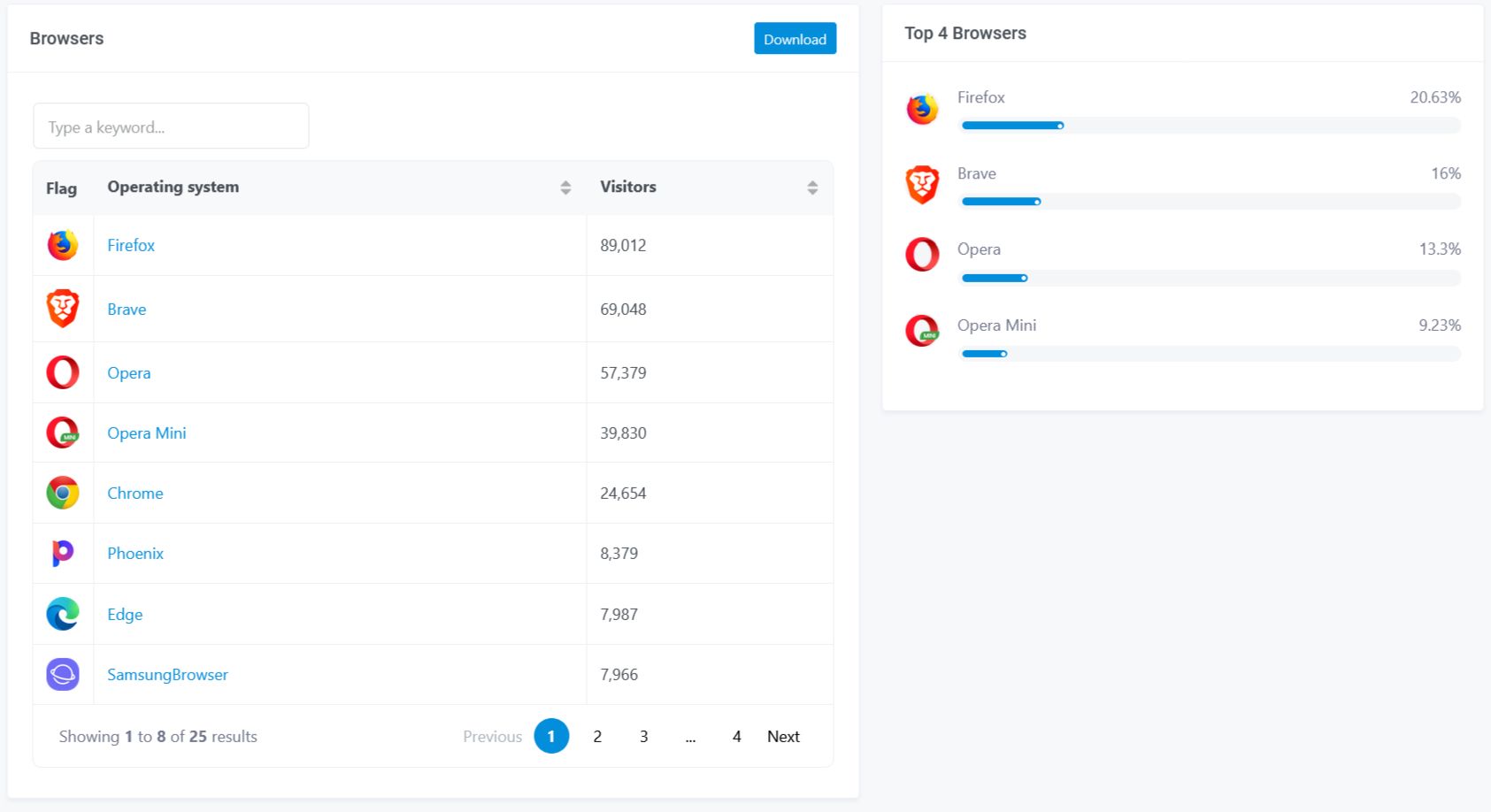Viewport: 1491px width, 812px height.
Task: Sort table by Visitors column arrows
Action: tap(812, 188)
